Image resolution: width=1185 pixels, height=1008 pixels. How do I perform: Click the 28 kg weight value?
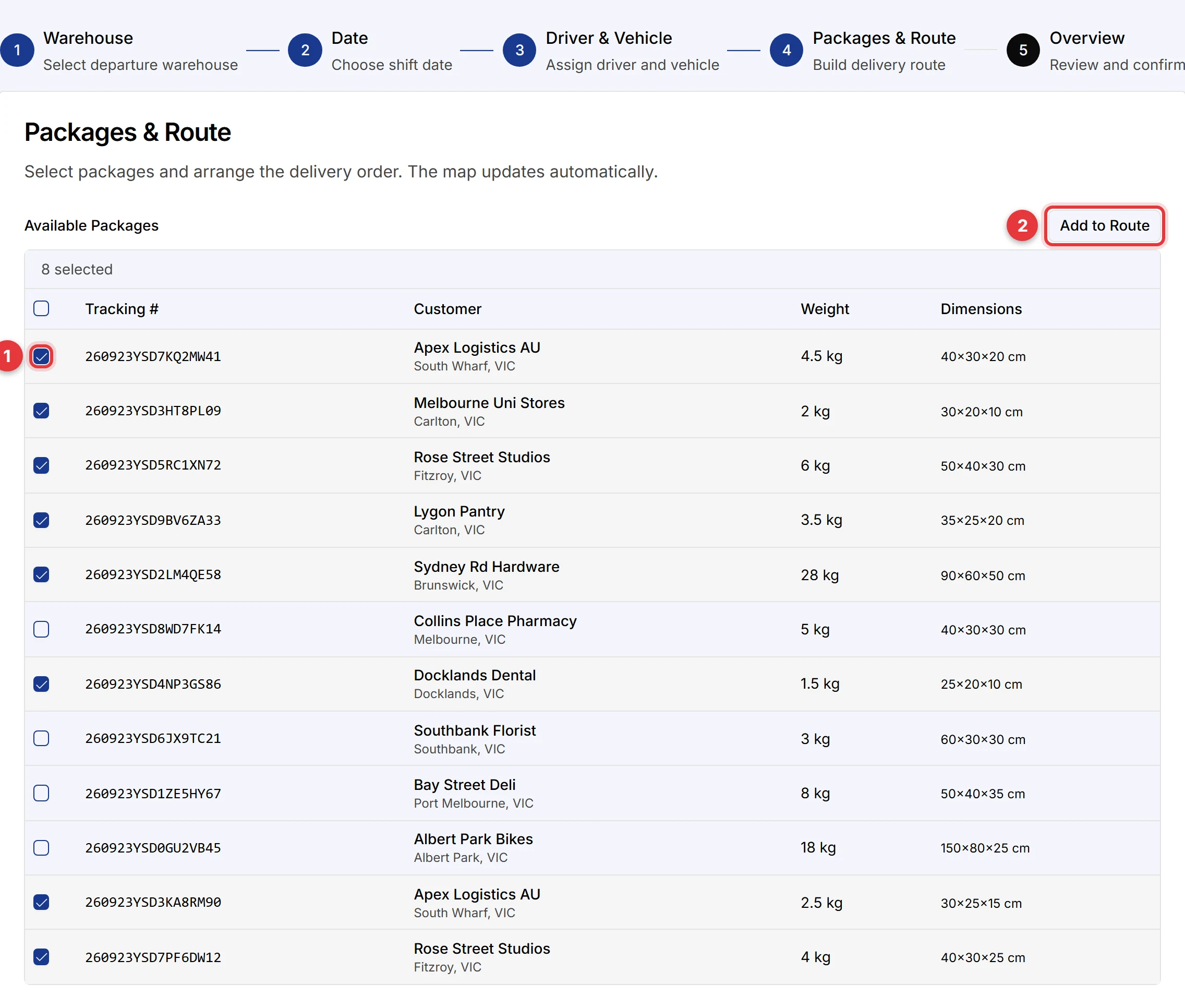(819, 575)
